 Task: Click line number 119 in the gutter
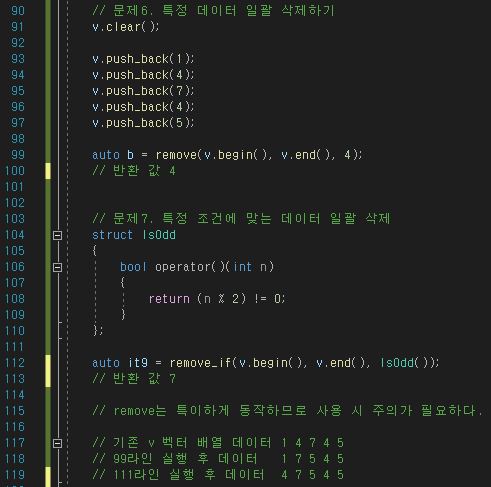(15, 475)
